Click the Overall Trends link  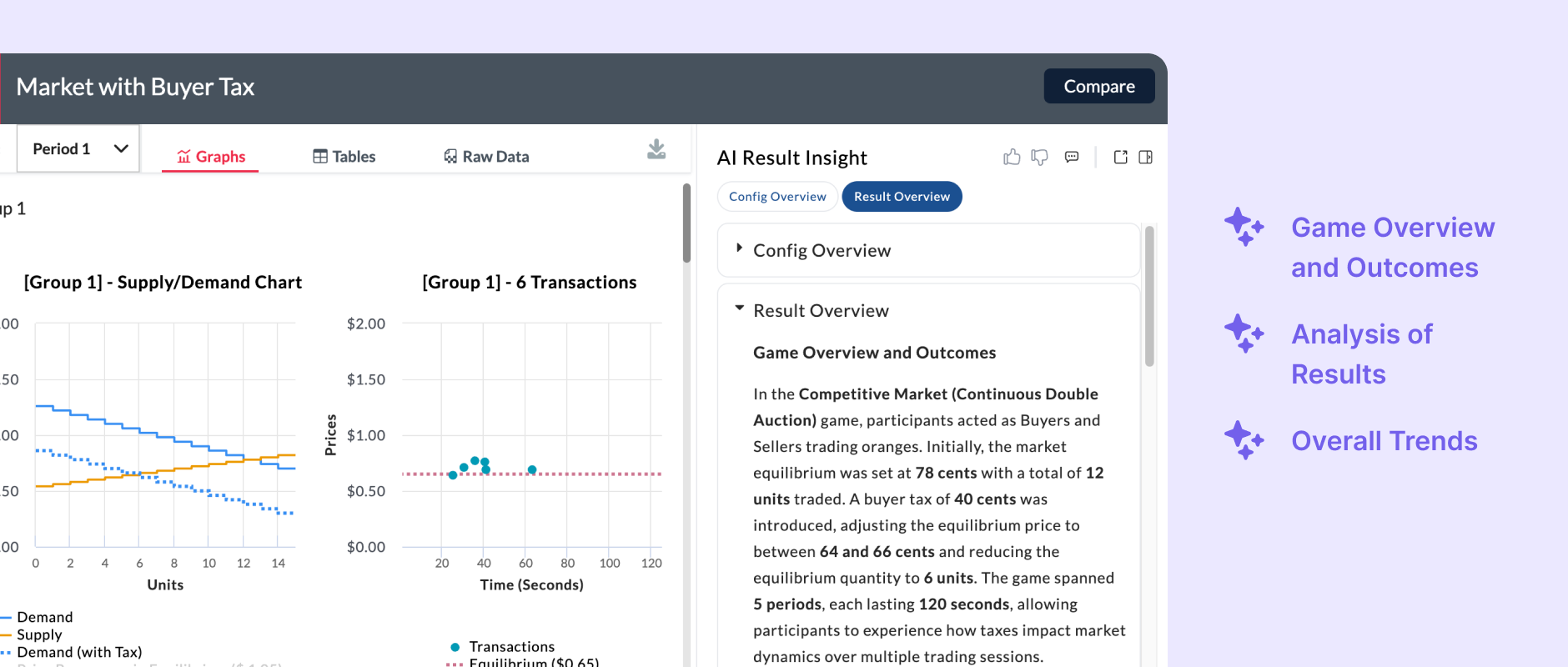1385,440
